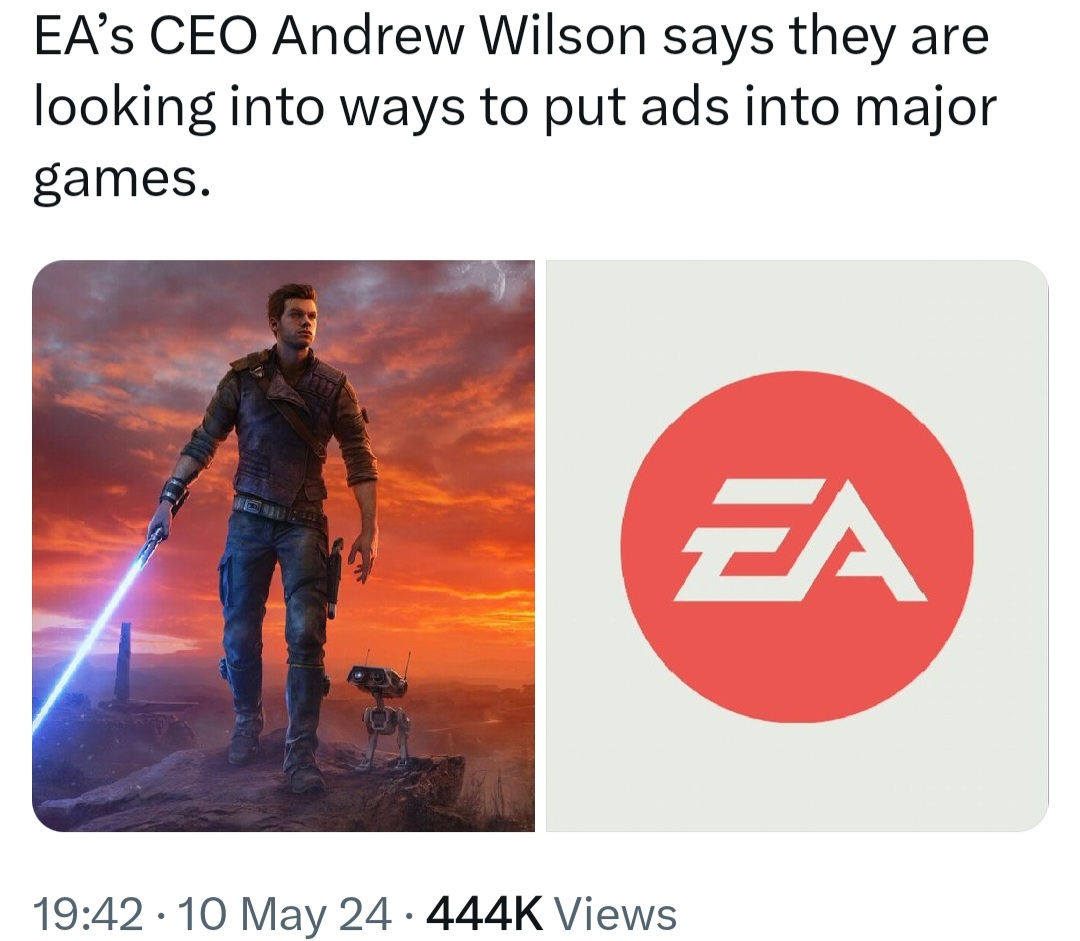The image size is (1080, 941).
Task: Open the 19:42 post timestamp
Action: 89,913
